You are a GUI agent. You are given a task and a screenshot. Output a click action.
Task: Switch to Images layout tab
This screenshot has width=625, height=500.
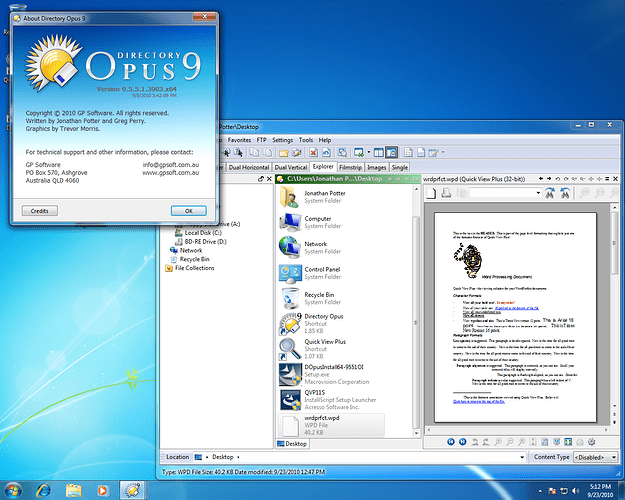377,167
